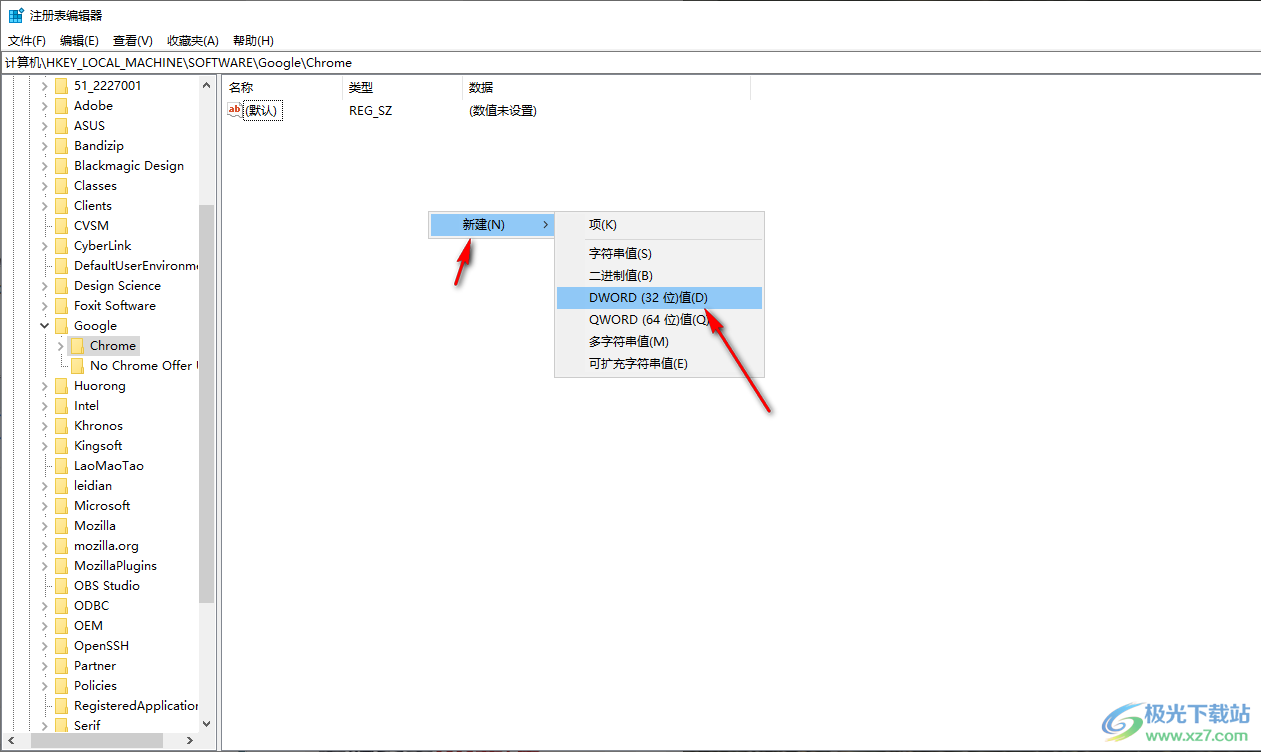The height and width of the screenshot is (752, 1261).
Task: Click the Blackmagic Design folder icon
Action: [x=62, y=166]
